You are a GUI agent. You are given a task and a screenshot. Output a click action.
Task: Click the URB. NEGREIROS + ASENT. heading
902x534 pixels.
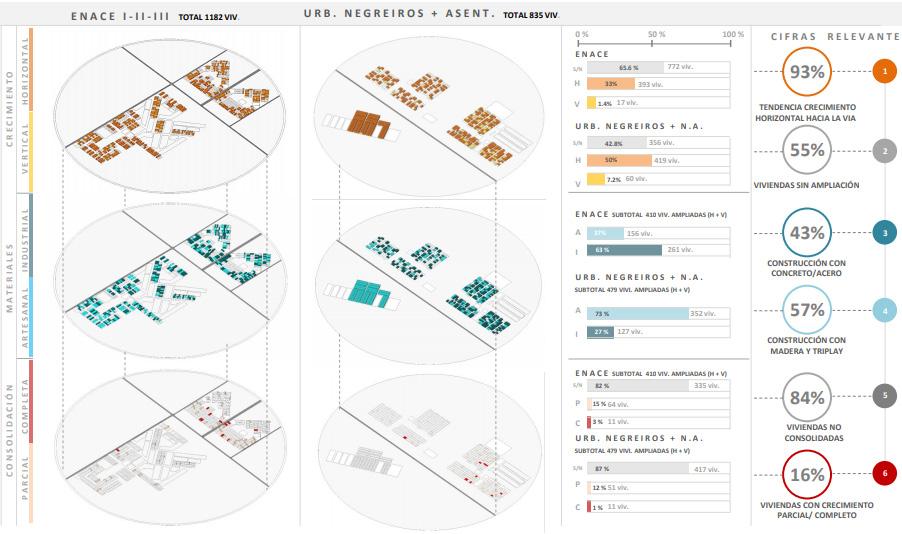pos(399,13)
